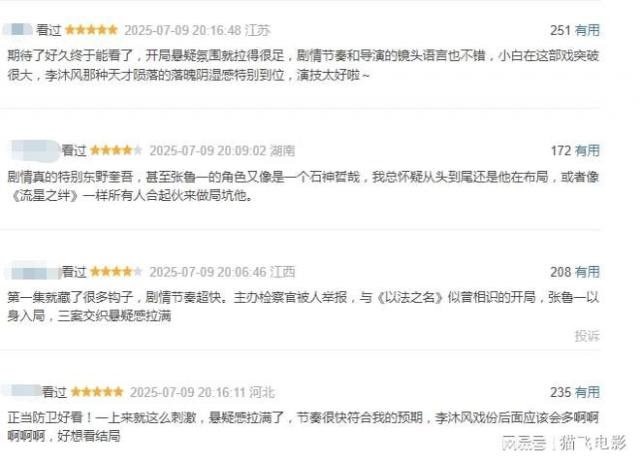Click 投诉 to report the Jiangxi review

click(x=587, y=336)
